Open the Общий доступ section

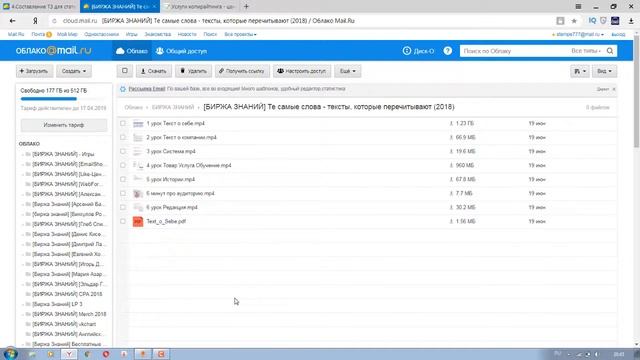tap(181, 51)
